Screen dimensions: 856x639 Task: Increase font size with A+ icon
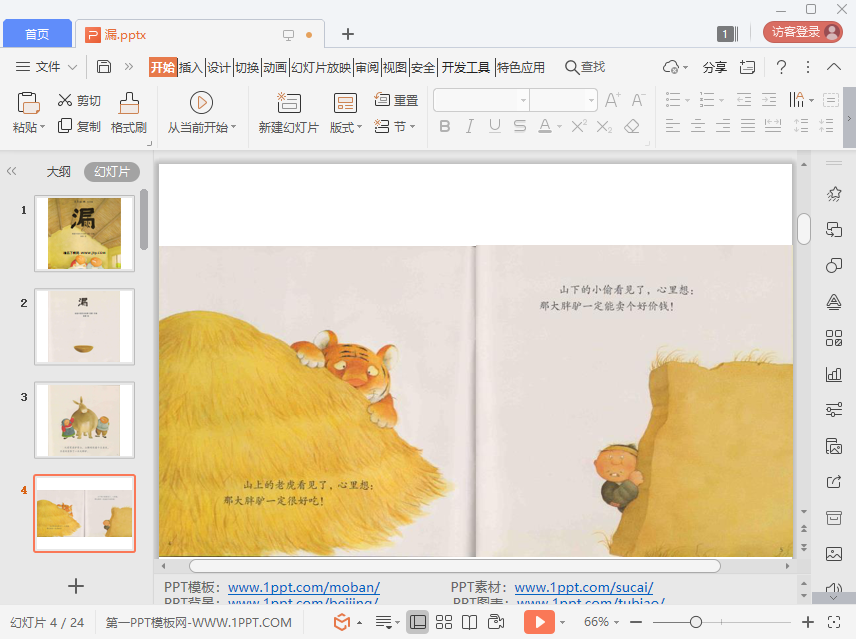point(612,100)
